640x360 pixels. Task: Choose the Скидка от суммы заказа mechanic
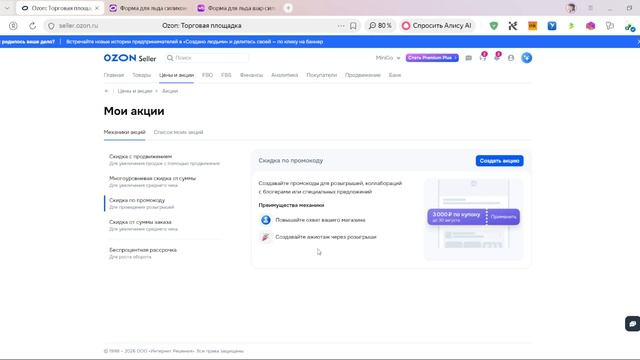coord(164,225)
